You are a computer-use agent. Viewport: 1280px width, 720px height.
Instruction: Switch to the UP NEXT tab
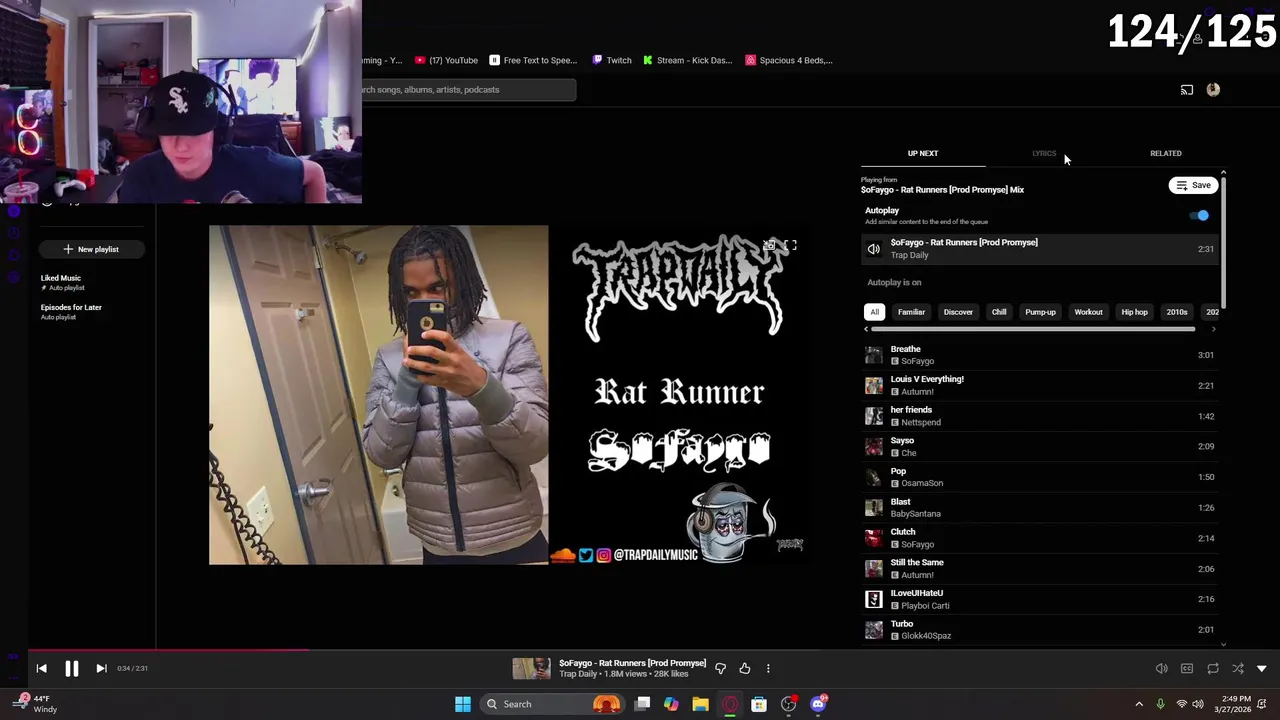pyautogui.click(x=923, y=153)
